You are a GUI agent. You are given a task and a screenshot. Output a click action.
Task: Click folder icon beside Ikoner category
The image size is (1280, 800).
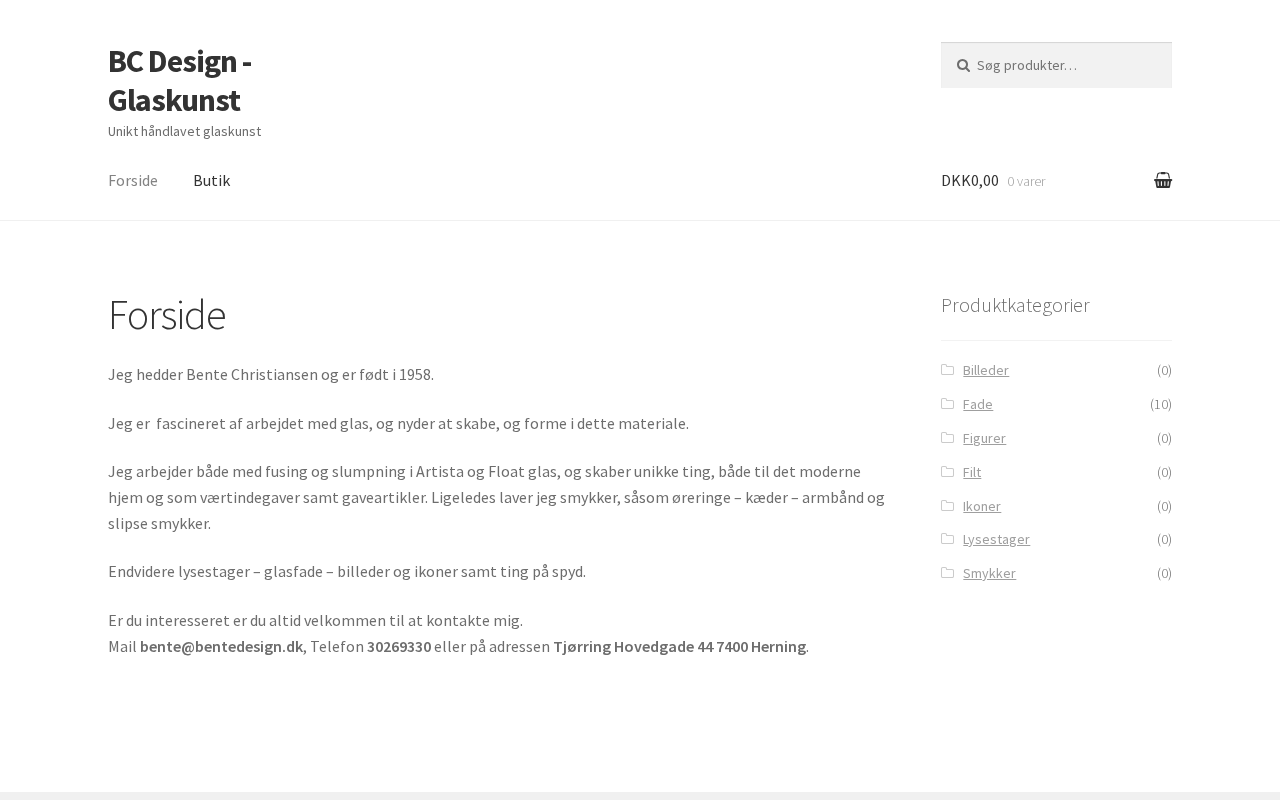(947, 506)
